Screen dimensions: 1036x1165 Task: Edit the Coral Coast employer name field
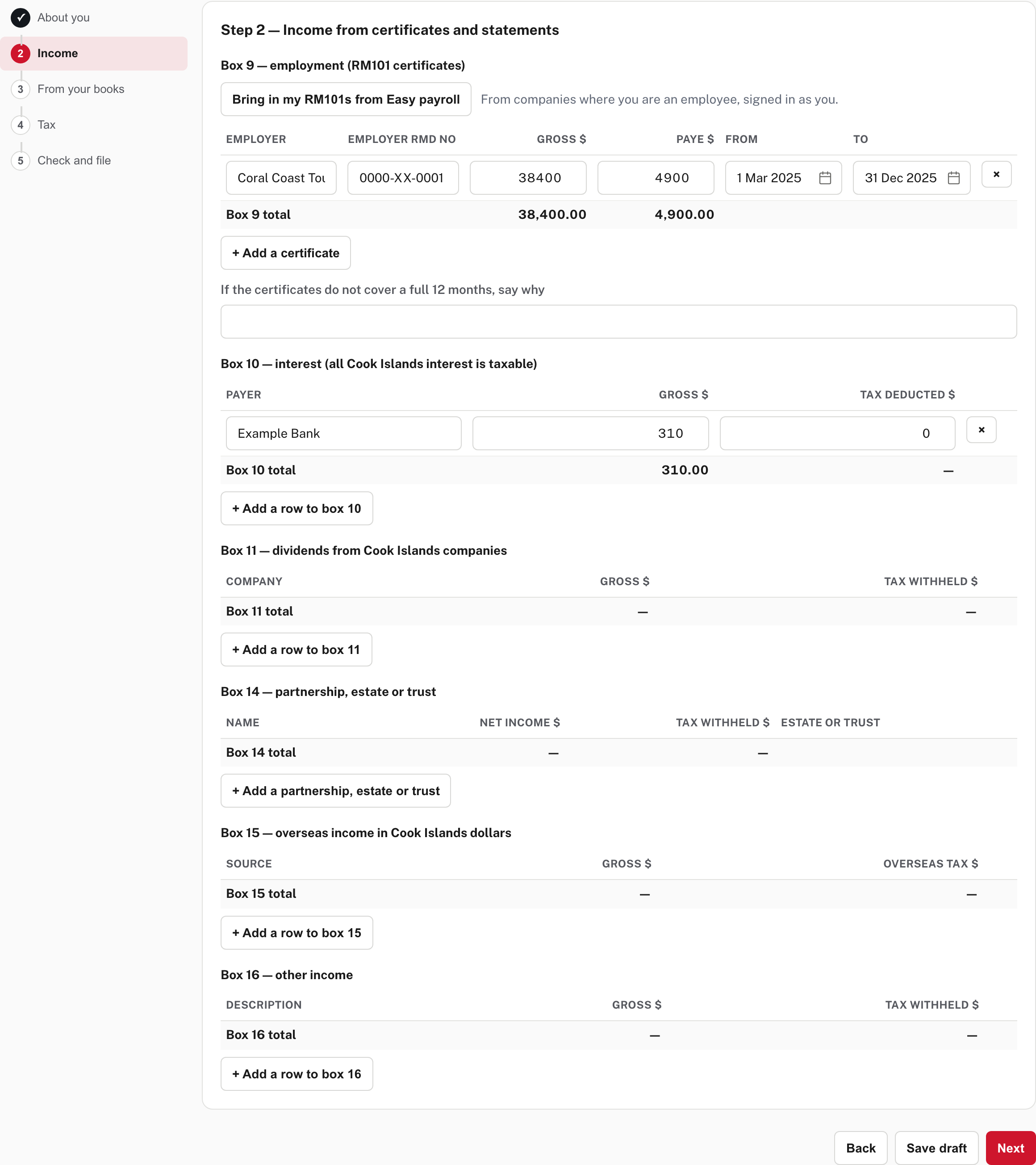click(x=281, y=178)
